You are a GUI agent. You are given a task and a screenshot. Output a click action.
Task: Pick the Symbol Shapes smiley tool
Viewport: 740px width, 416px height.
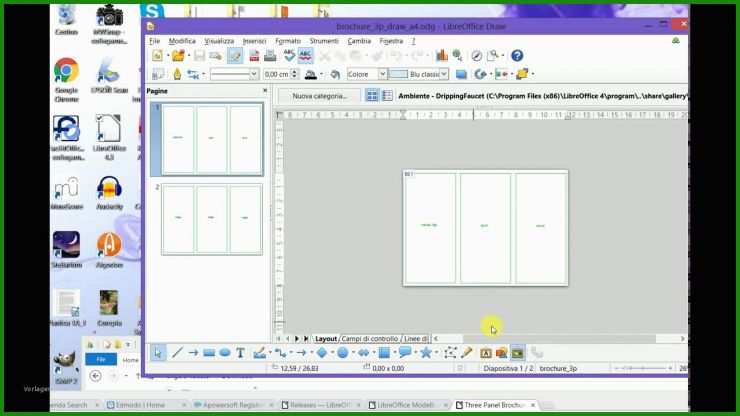point(343,353)
